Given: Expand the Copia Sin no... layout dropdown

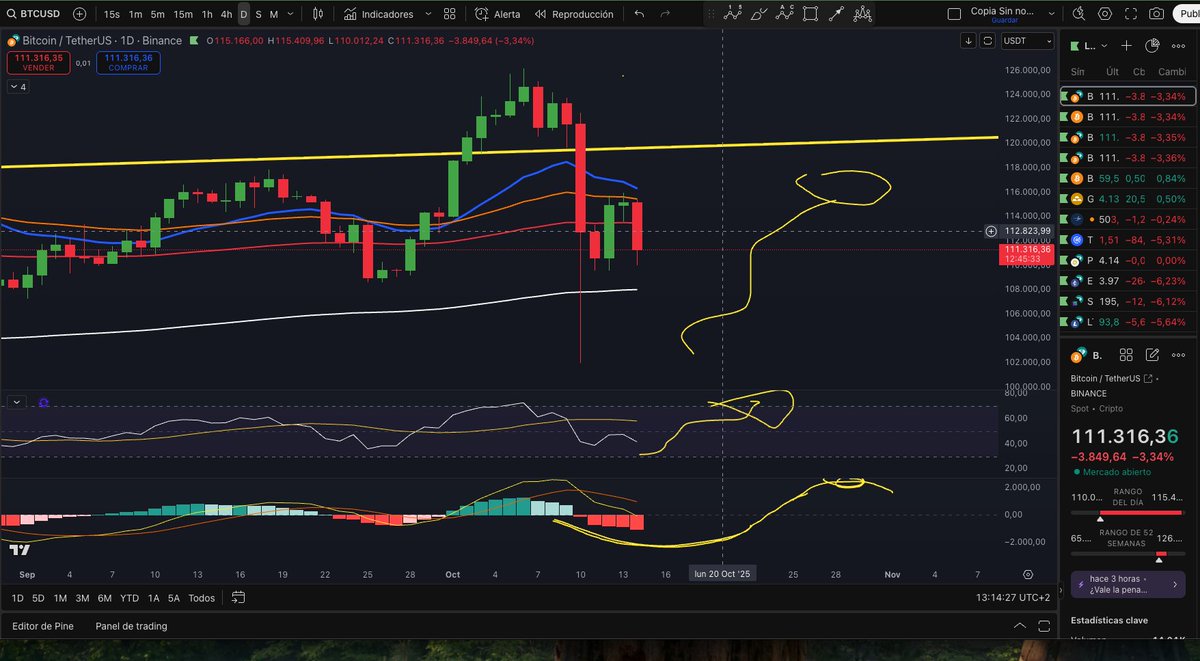Looking at the screenshot, I should (1053, 14).
